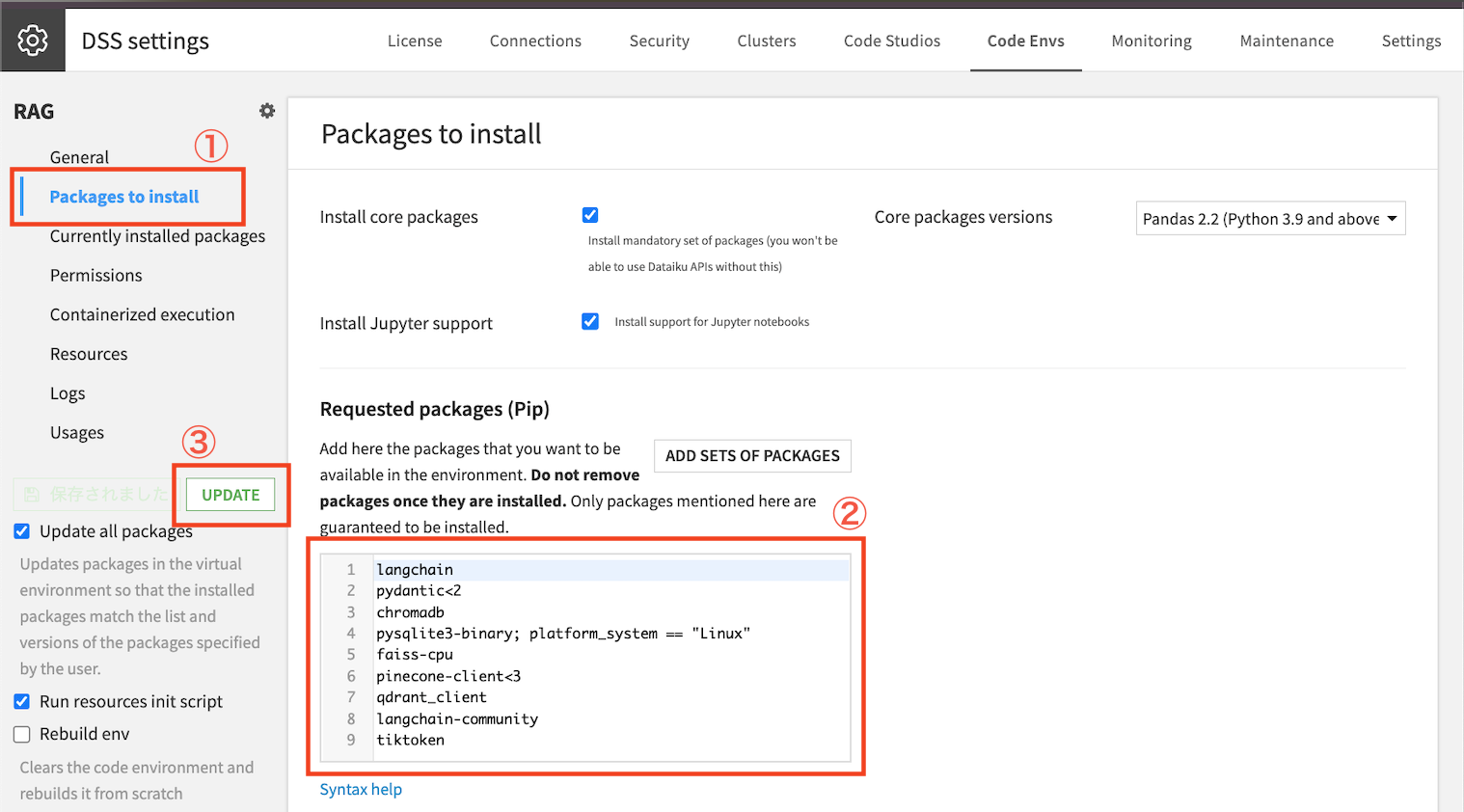The width and height of the screenshot is (1464, 812).
Task: View the Logs section
Action: 68,393
